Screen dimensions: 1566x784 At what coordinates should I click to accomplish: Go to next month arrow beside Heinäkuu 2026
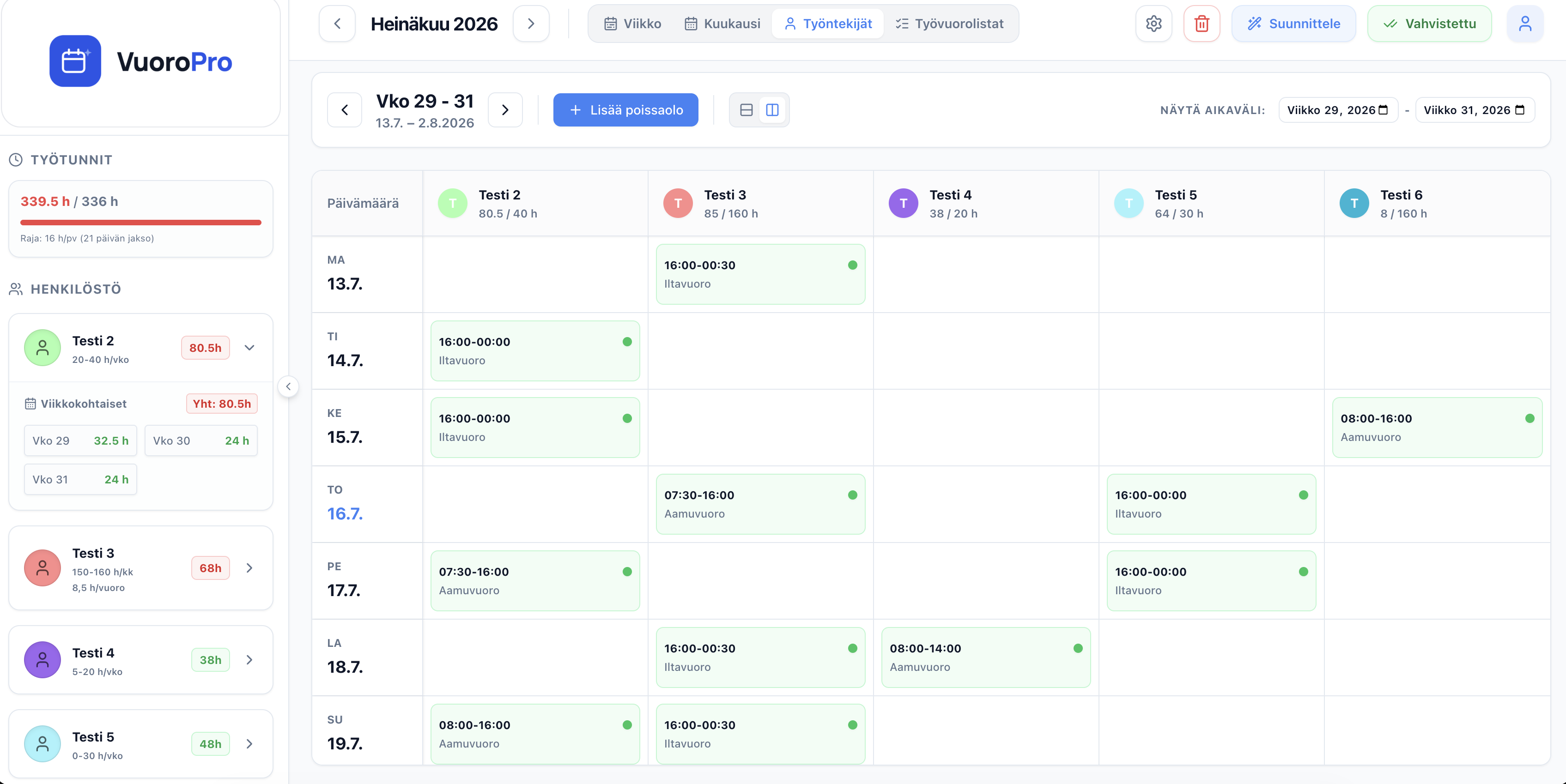(x=531, y=24)
